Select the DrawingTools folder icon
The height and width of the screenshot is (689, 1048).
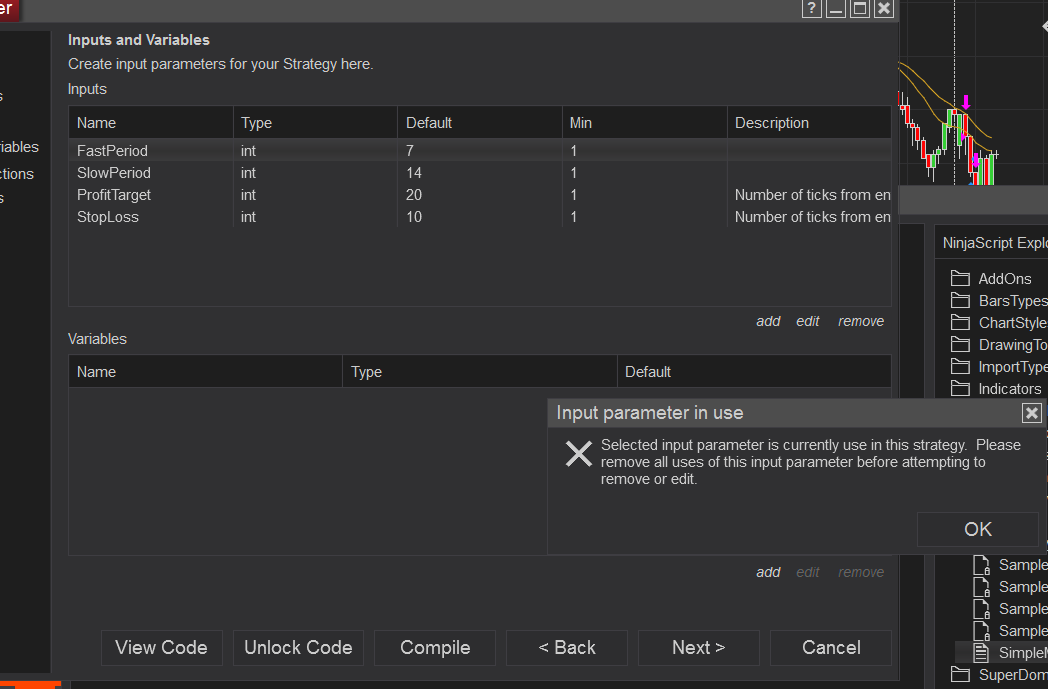961,344
